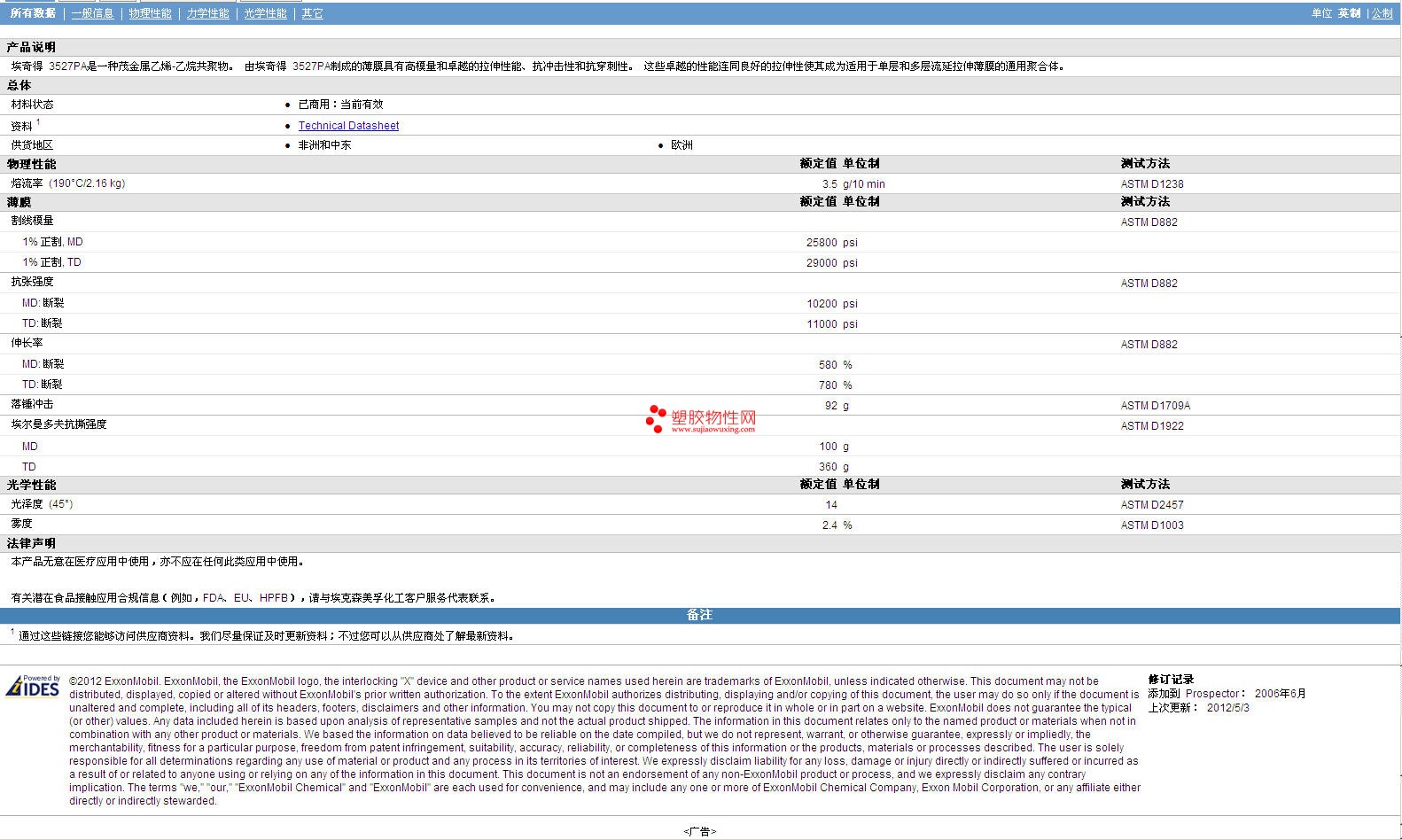Screen dimensions: 1402x840
Task: Click the 雾度 row label
Action: pos(22,524)
